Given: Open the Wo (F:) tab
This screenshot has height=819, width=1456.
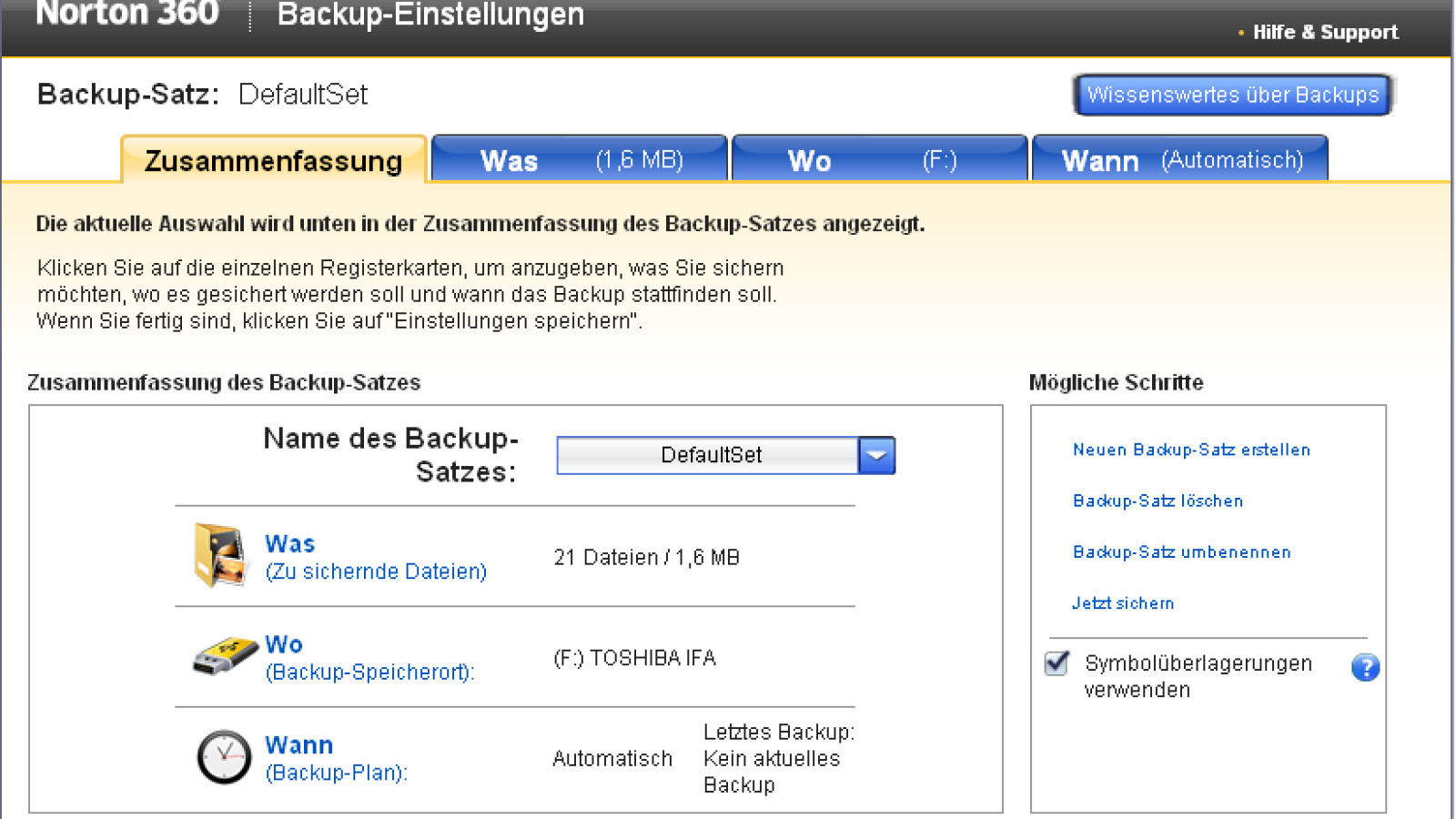Looking at the screenshot, I should 879,160.
